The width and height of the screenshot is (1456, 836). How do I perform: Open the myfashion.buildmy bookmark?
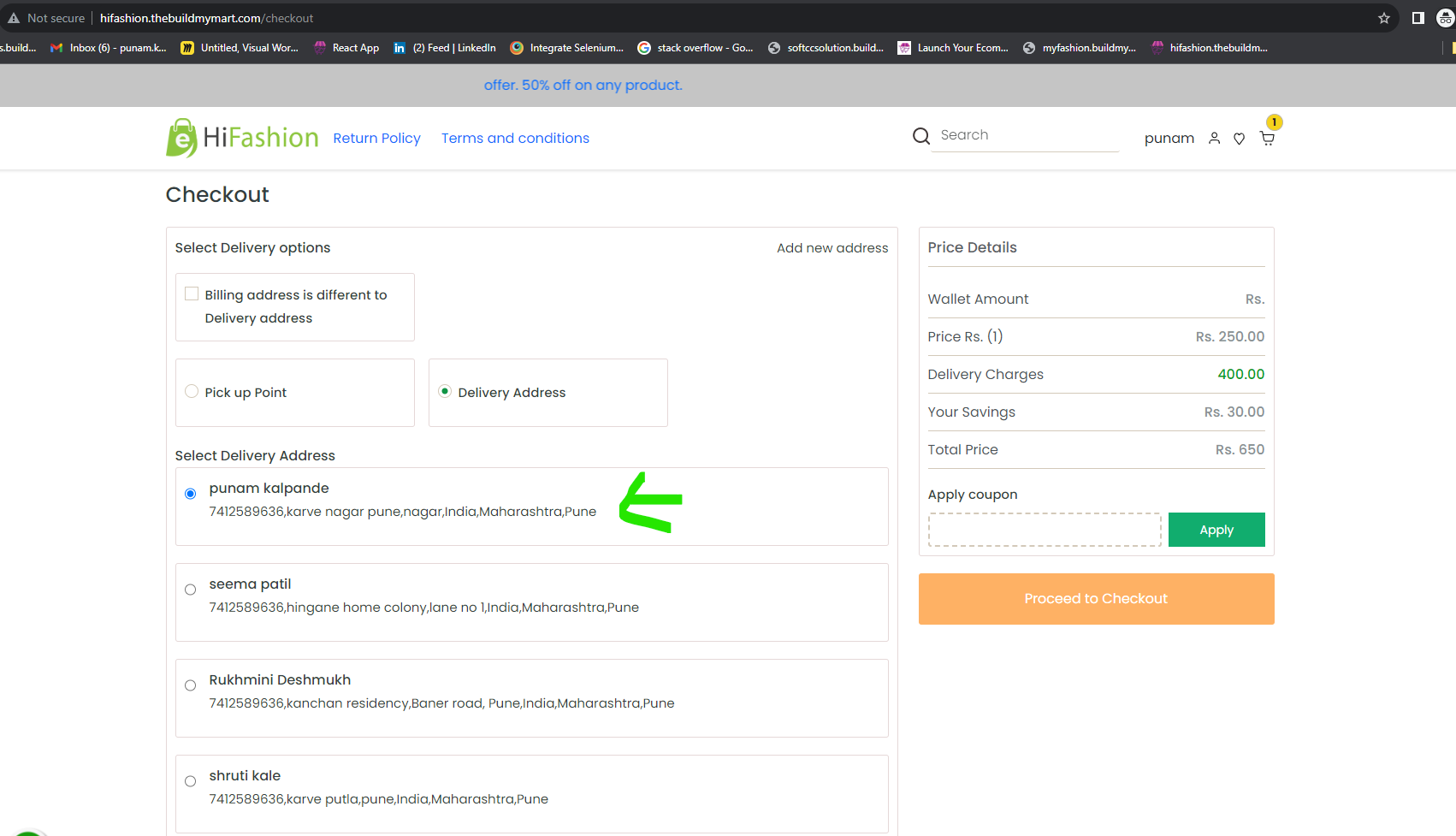point(1079,48)
